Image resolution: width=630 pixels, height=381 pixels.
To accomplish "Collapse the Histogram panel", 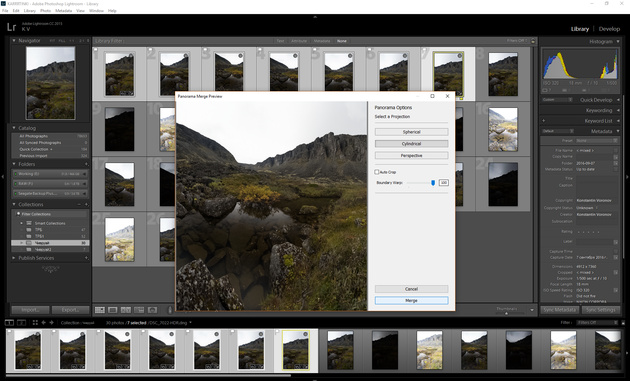I will tap(618, 41).
